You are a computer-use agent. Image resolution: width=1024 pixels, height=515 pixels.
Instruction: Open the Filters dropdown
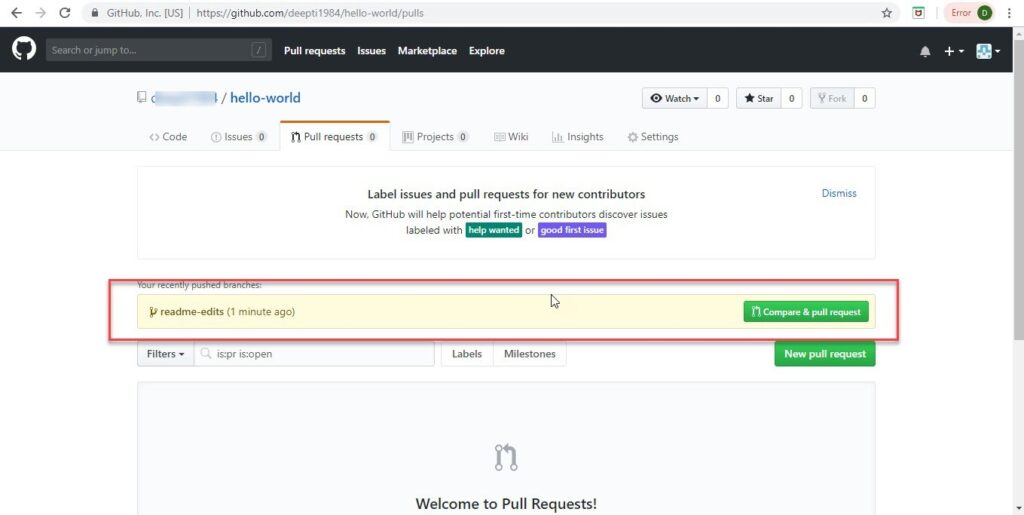[x=165, y=354]
